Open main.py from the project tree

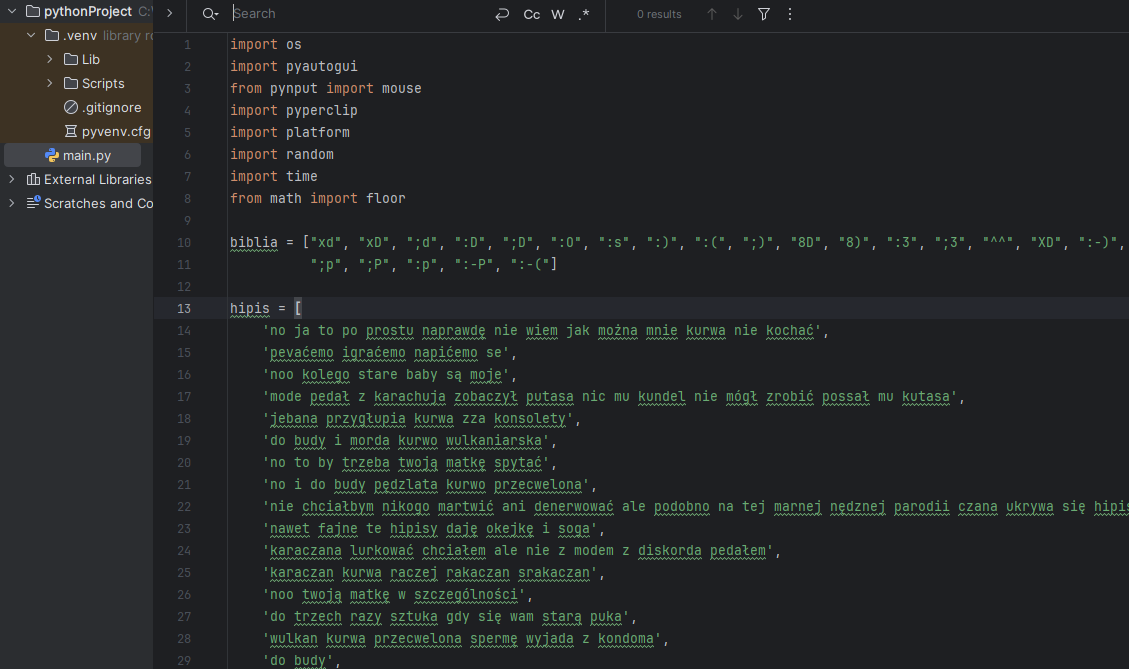[x=86, y=156]
